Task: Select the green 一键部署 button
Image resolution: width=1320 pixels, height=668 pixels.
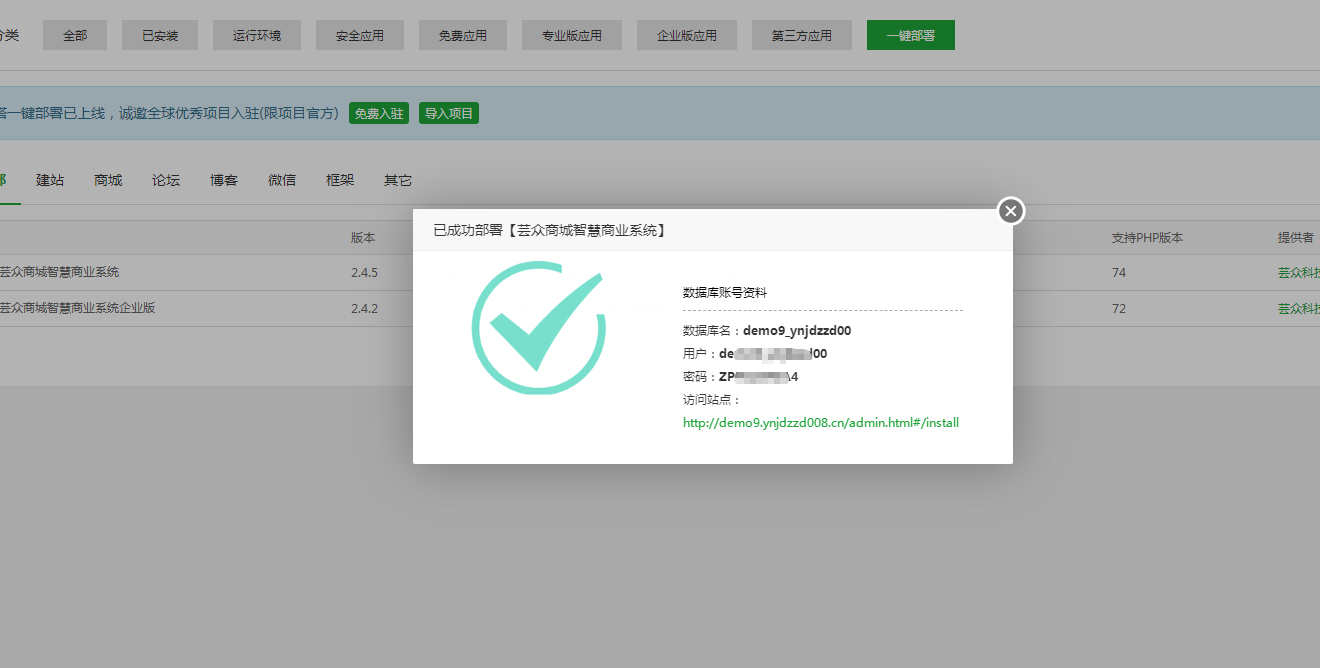Action: [x=911, y=35]
